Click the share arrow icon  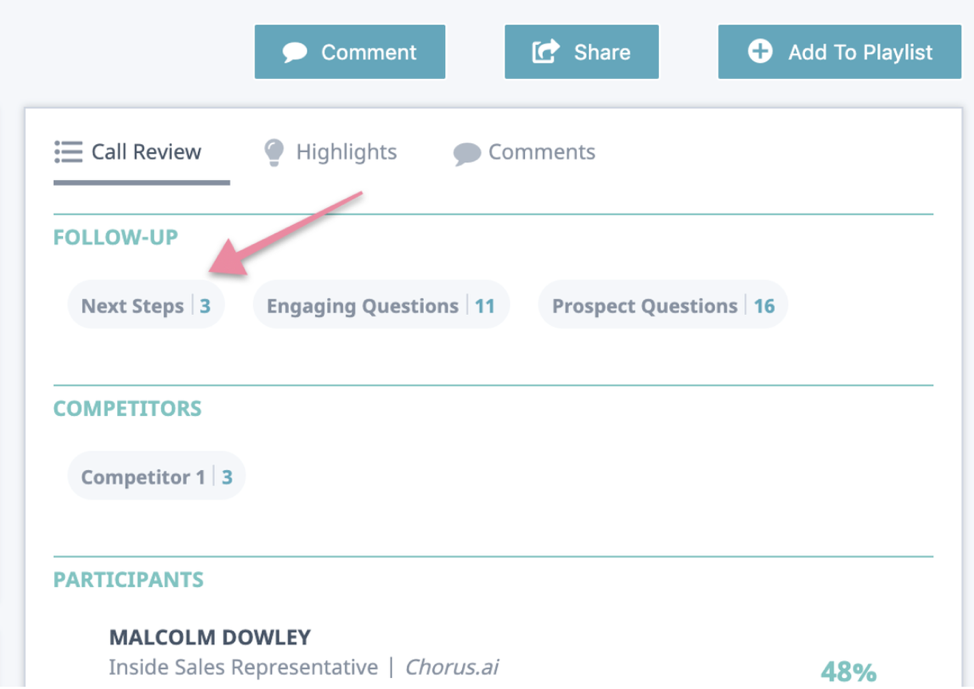(546, 51)
